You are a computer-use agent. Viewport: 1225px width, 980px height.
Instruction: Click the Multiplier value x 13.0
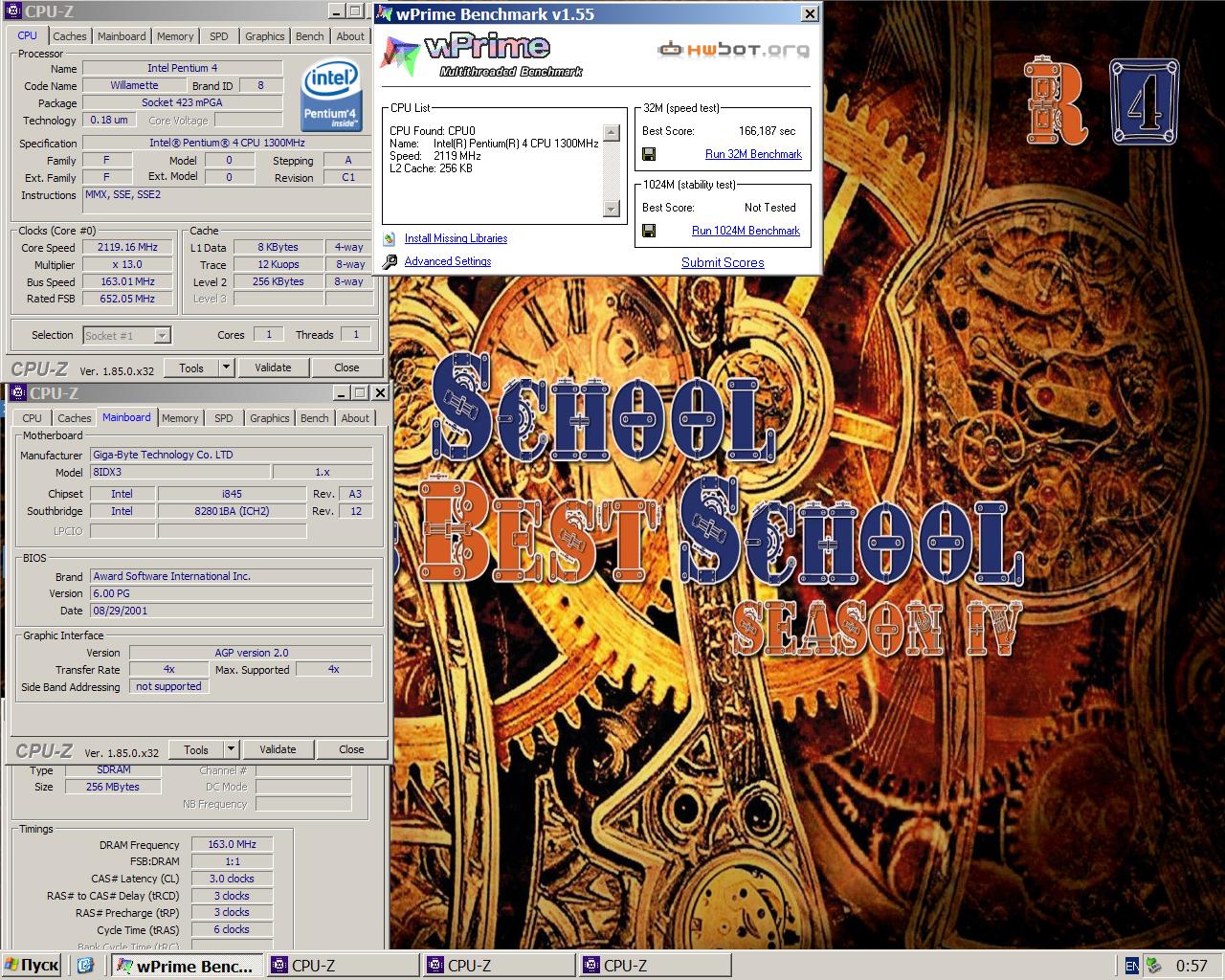[126, 264]
